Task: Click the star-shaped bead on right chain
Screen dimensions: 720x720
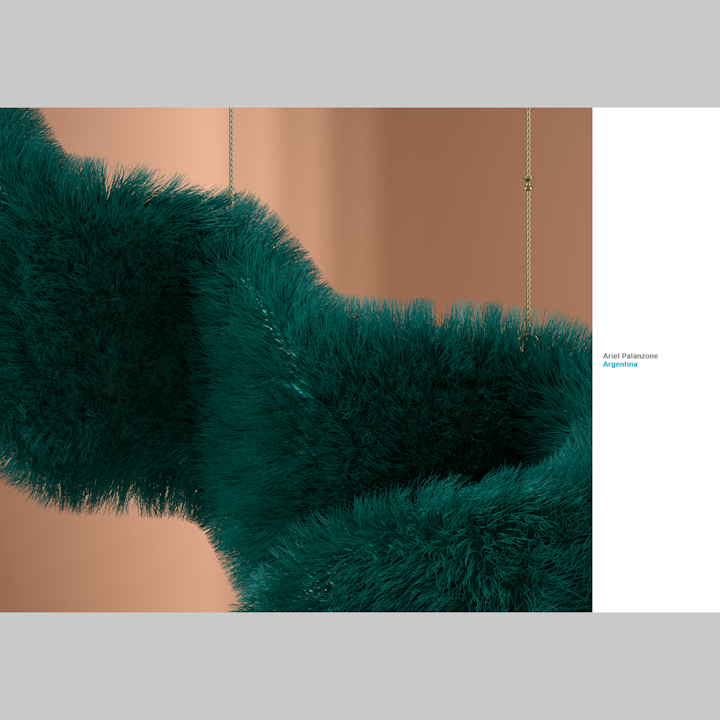Action: click(528, 182)
